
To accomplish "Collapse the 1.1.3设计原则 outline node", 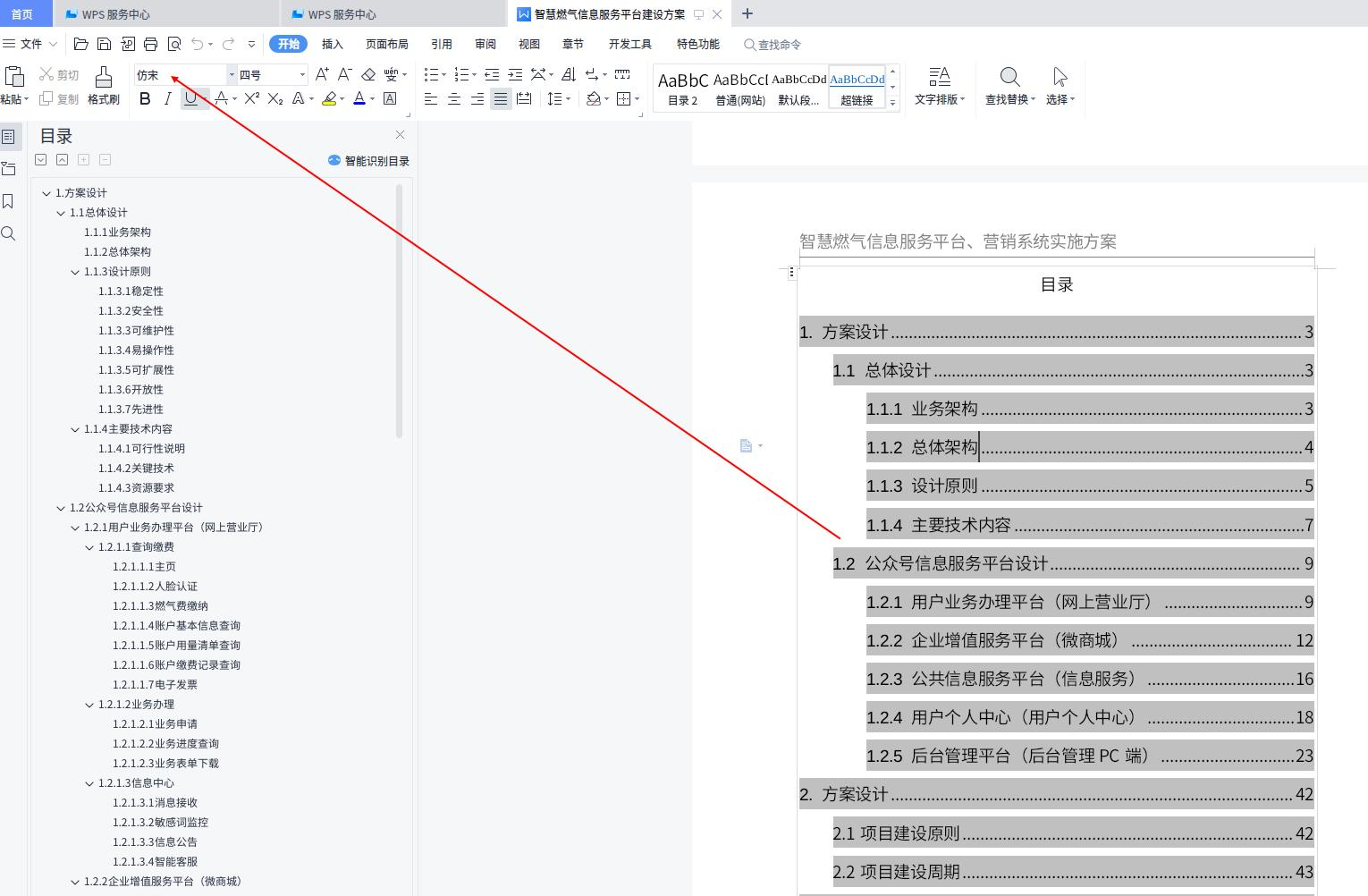I will pyautogui.click(x=75, y=272).
